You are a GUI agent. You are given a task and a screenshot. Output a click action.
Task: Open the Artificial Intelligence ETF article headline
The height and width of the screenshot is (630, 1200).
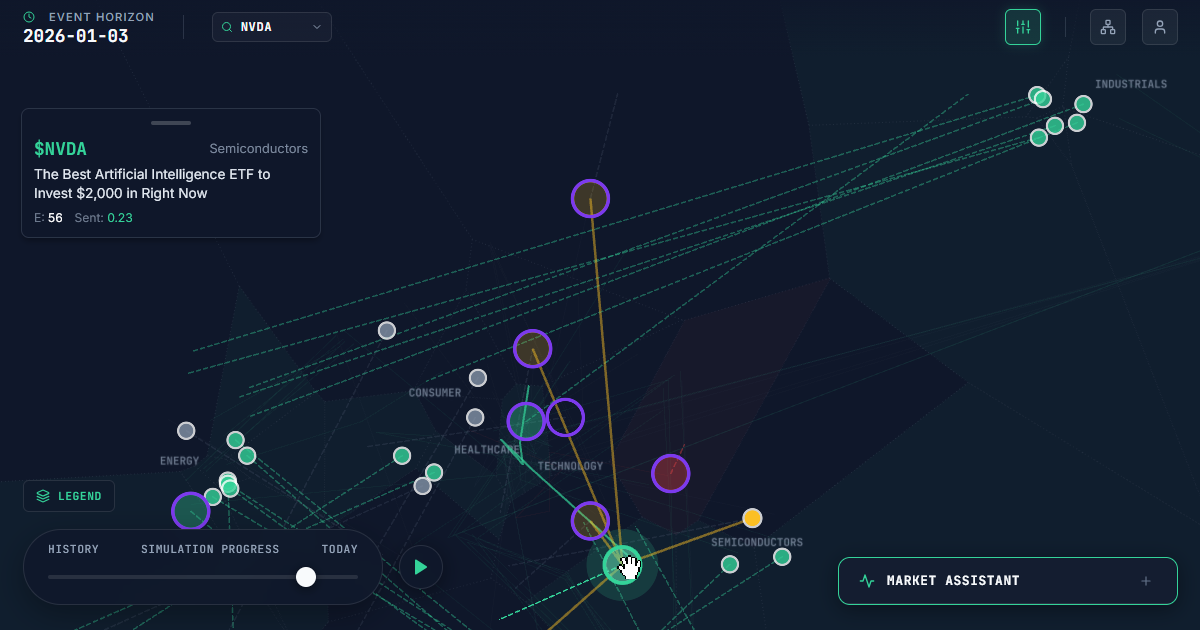152,183
